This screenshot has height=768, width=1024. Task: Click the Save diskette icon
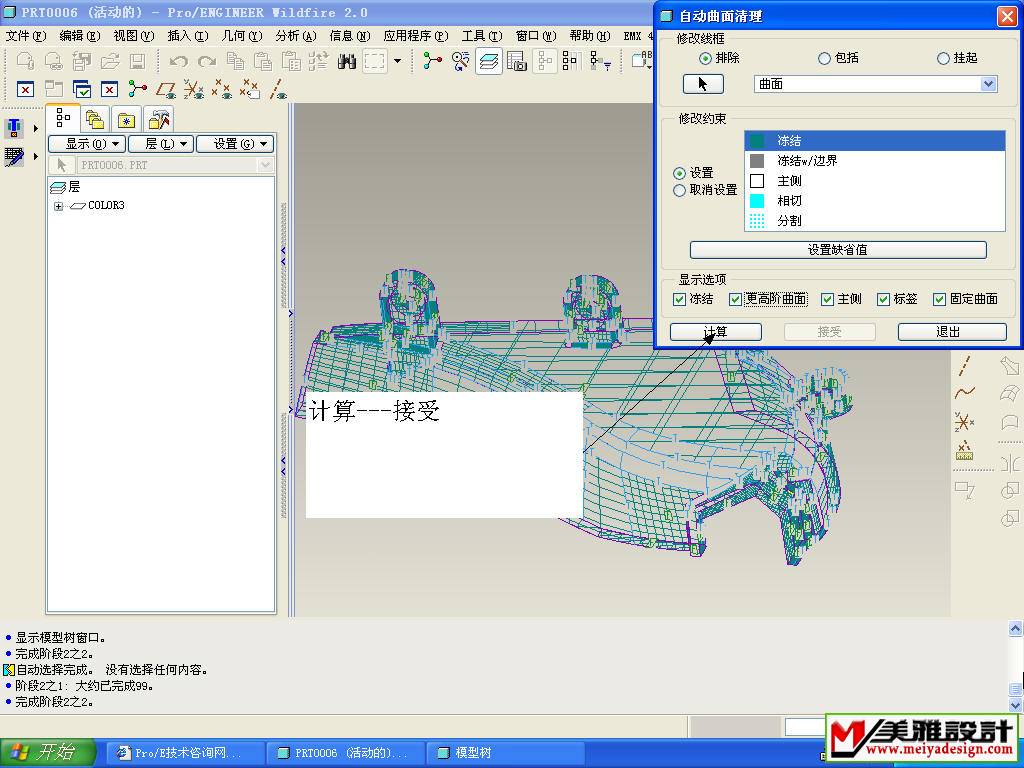click(x=137, y=61)
